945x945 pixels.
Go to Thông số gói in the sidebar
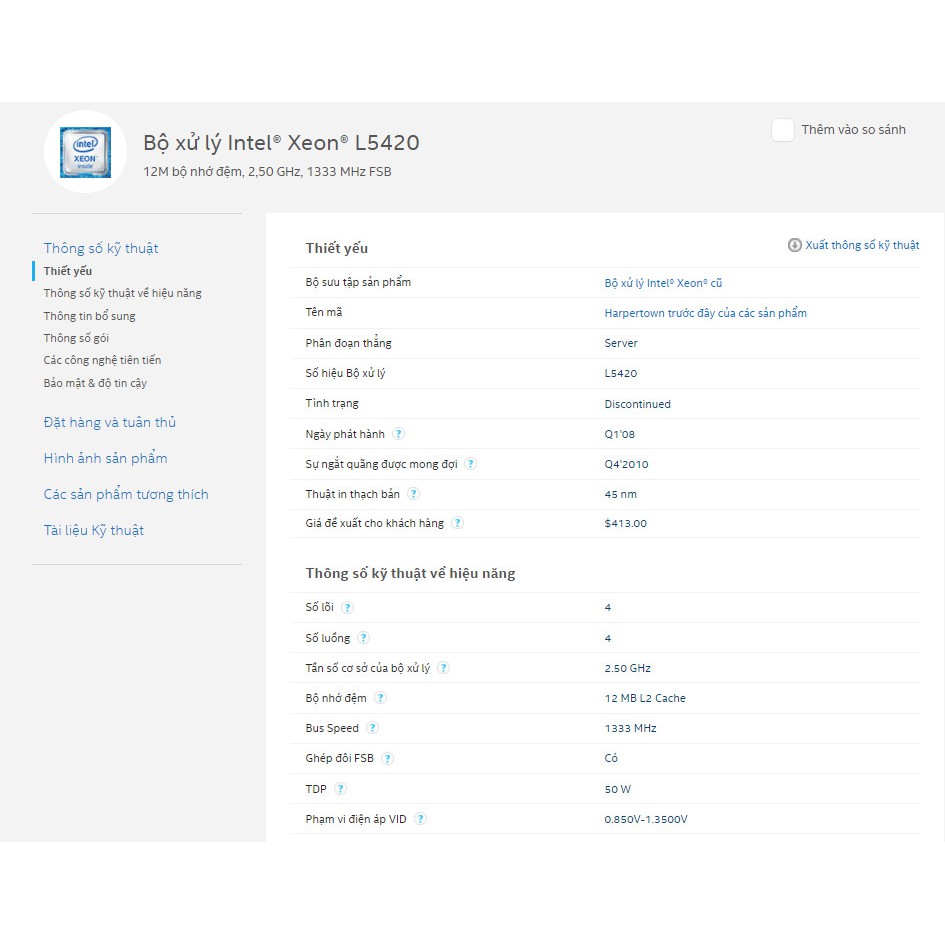click(x=76, y=338)
